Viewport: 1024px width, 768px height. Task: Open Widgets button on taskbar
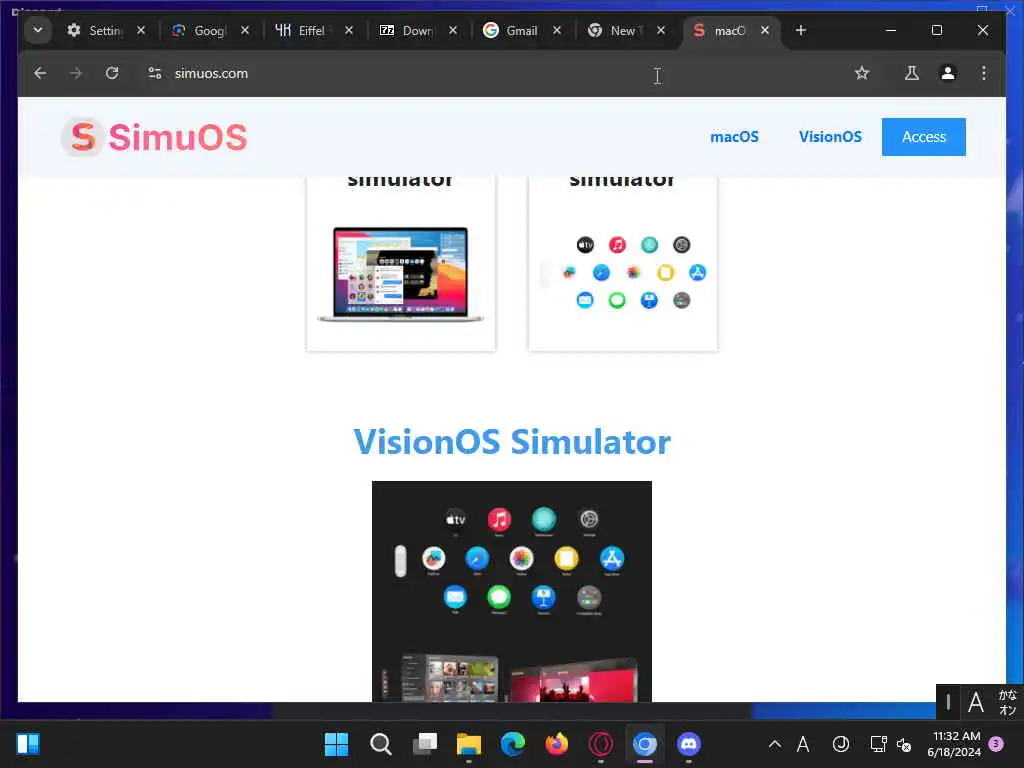pos(28,744)
